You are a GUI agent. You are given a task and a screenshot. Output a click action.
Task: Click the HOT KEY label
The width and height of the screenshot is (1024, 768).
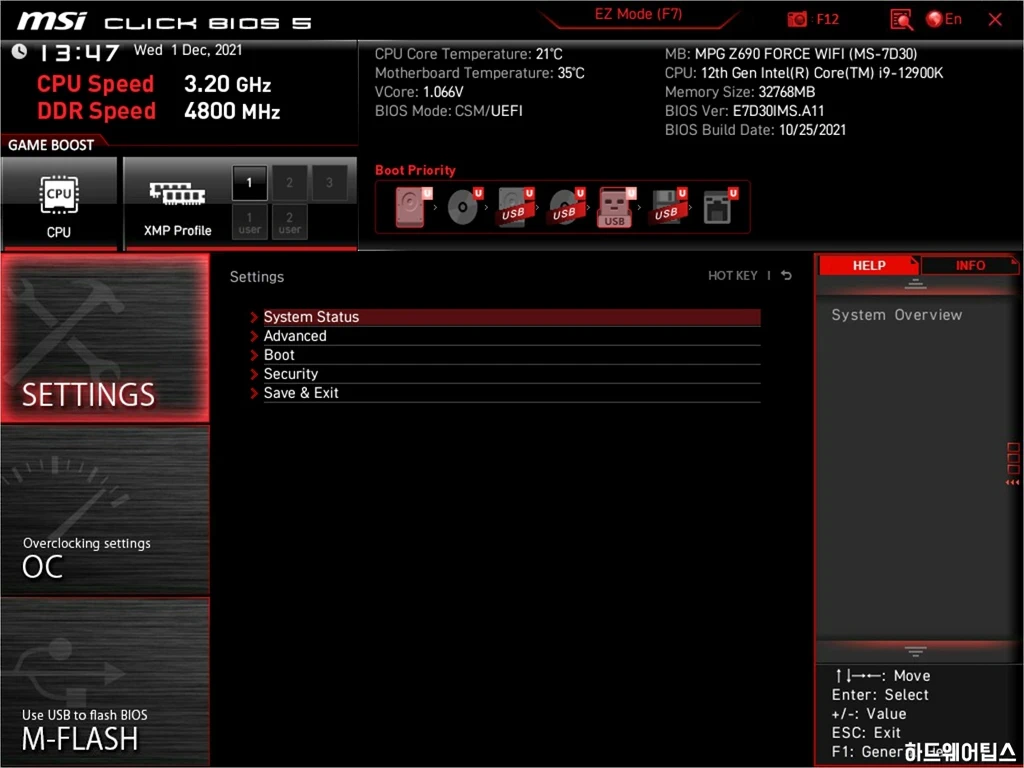pos(733,276)
